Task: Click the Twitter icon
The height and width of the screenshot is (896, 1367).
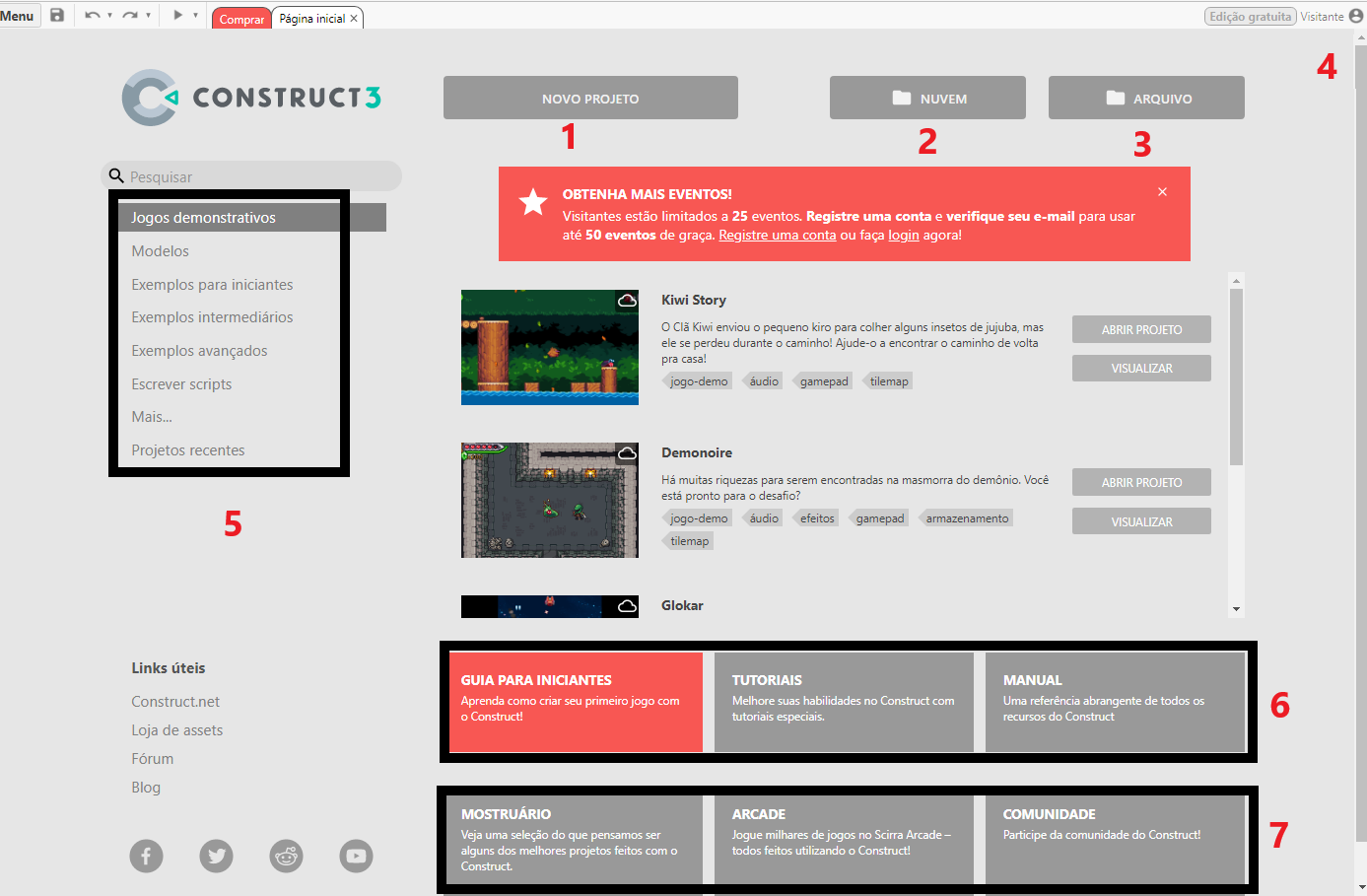Action: click(x=216, y=856)
